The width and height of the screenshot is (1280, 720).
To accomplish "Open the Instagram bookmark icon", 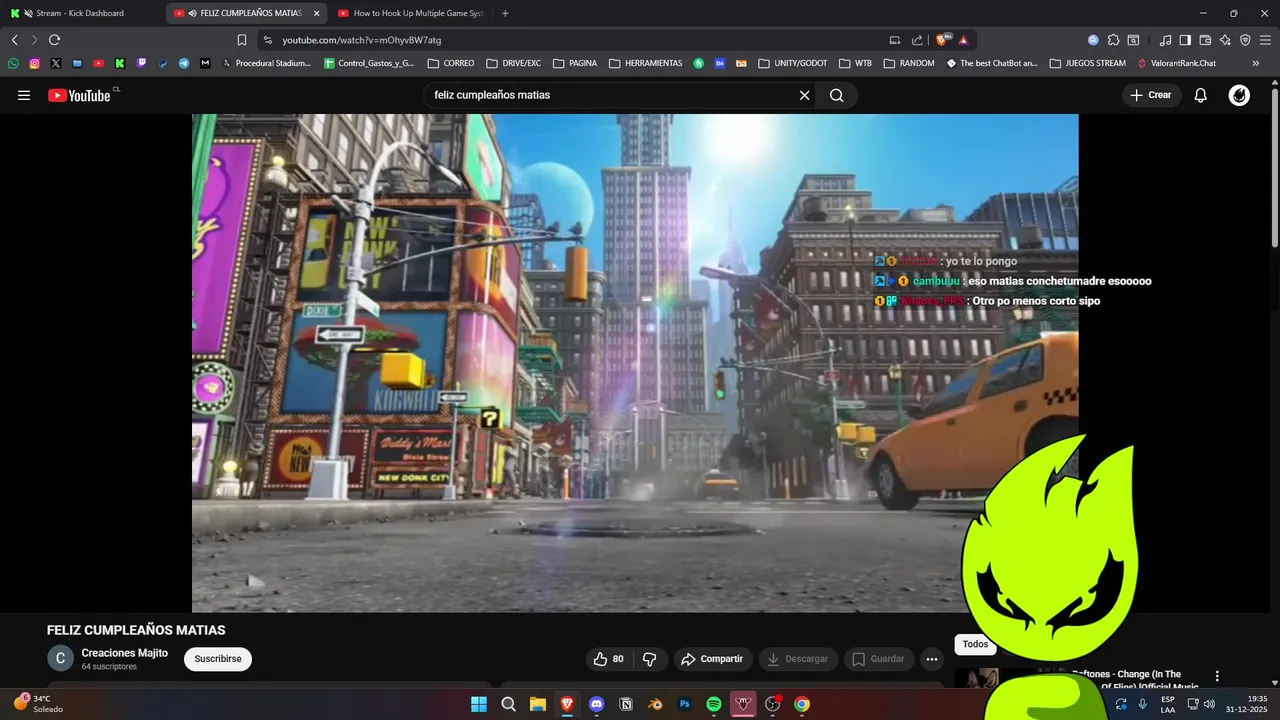I will point(34,63).
